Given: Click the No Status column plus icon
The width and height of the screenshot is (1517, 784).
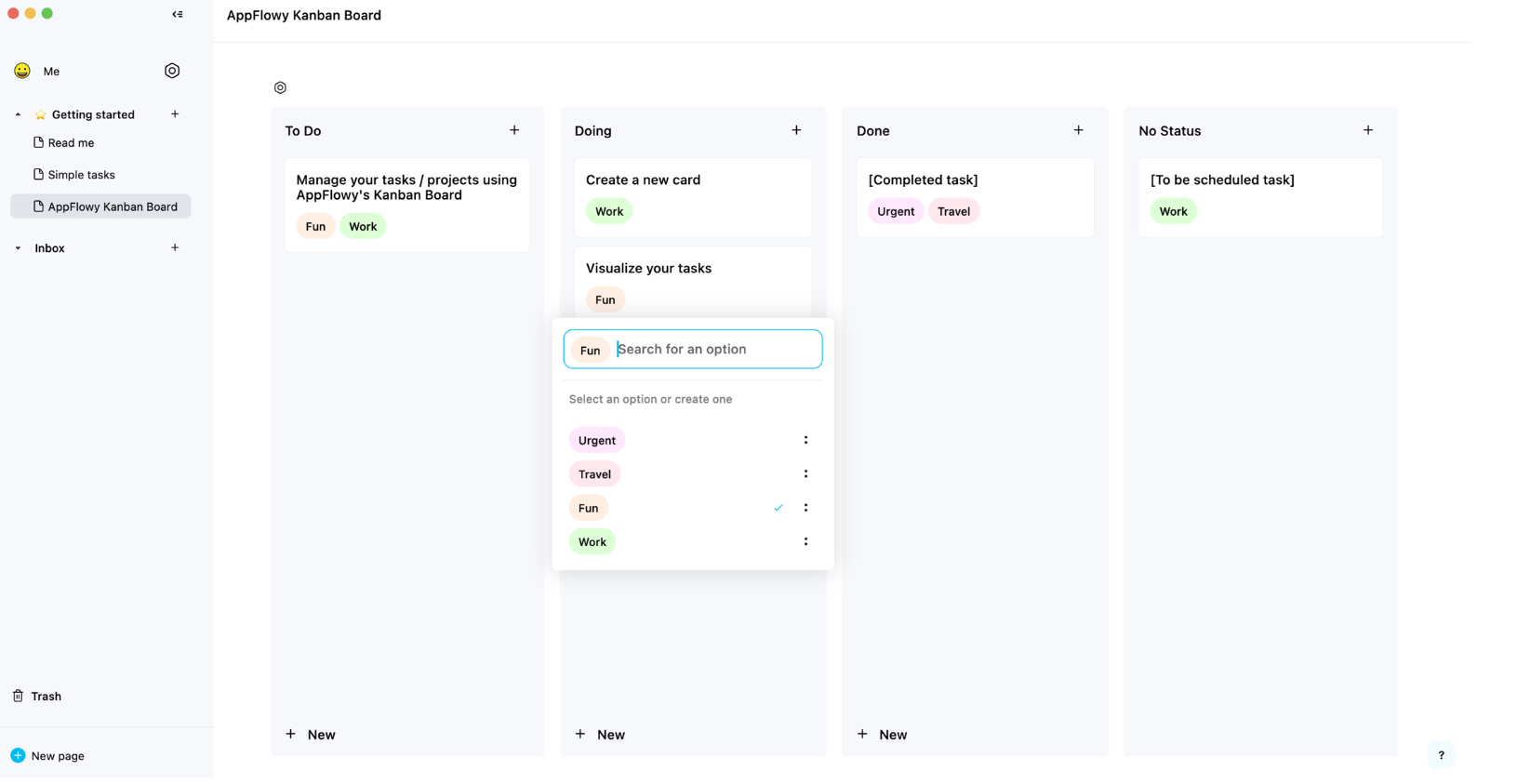Looking at the screenshot, I should click(1367, 130).
